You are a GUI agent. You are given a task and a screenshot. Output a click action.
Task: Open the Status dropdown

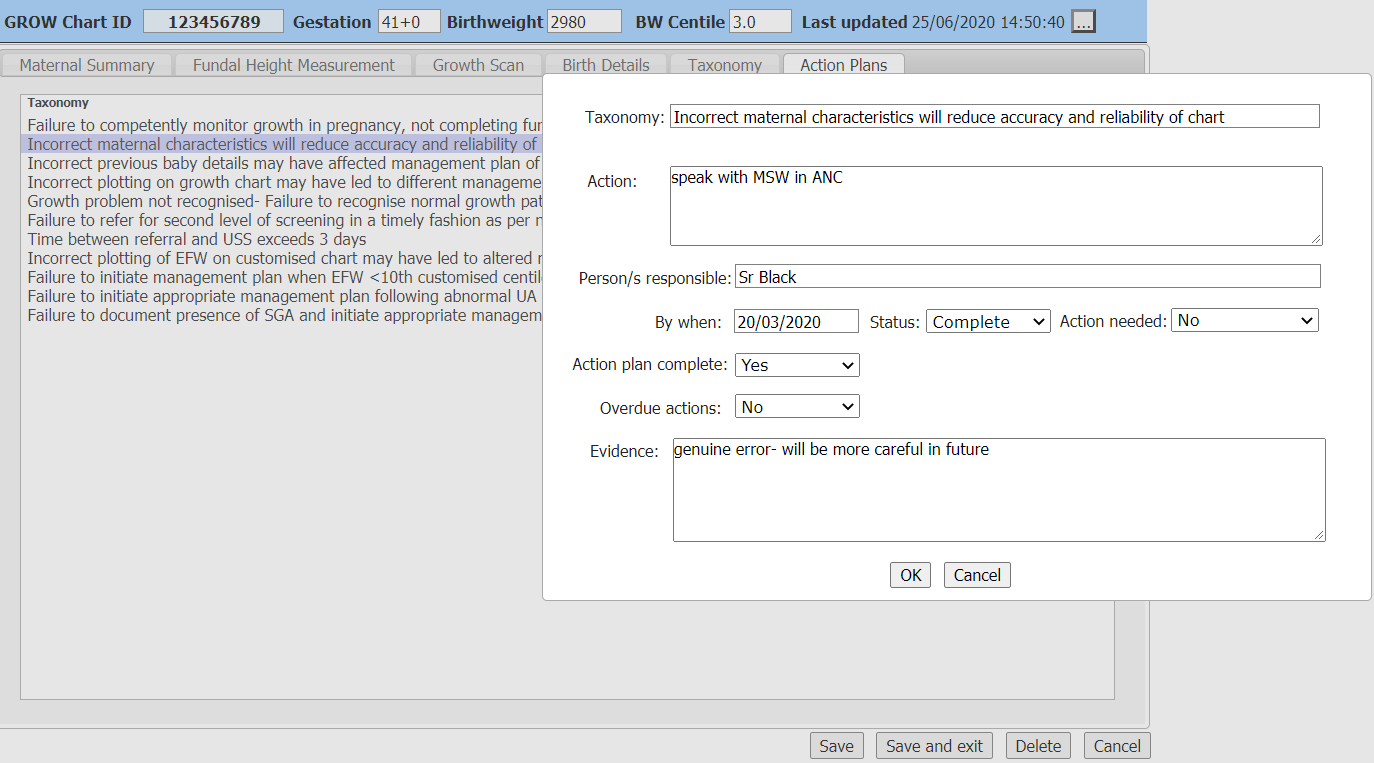pos(987,321)
